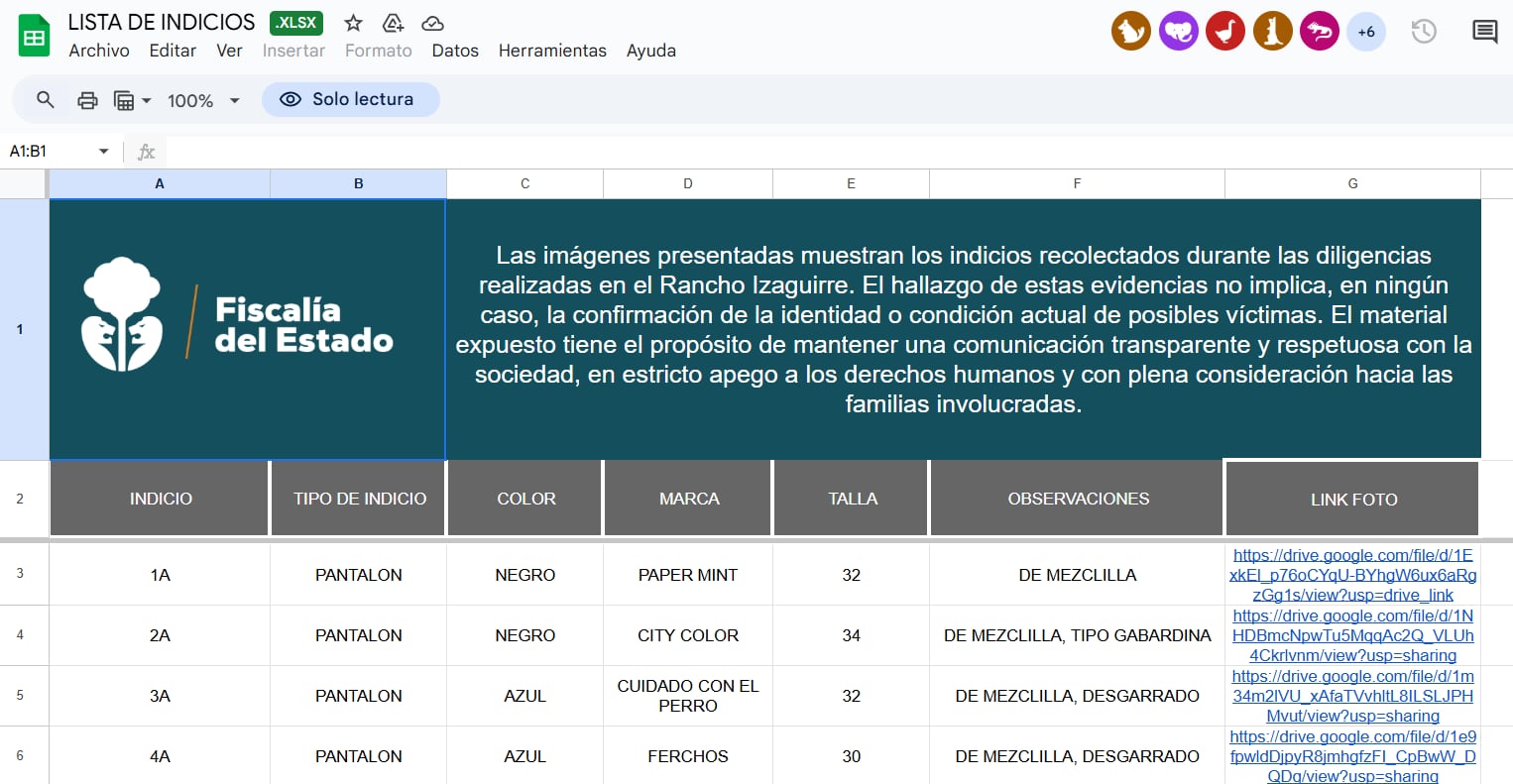Show the +6 additional viewers
The image size is (1513, 784).
tap(1365, 32)
